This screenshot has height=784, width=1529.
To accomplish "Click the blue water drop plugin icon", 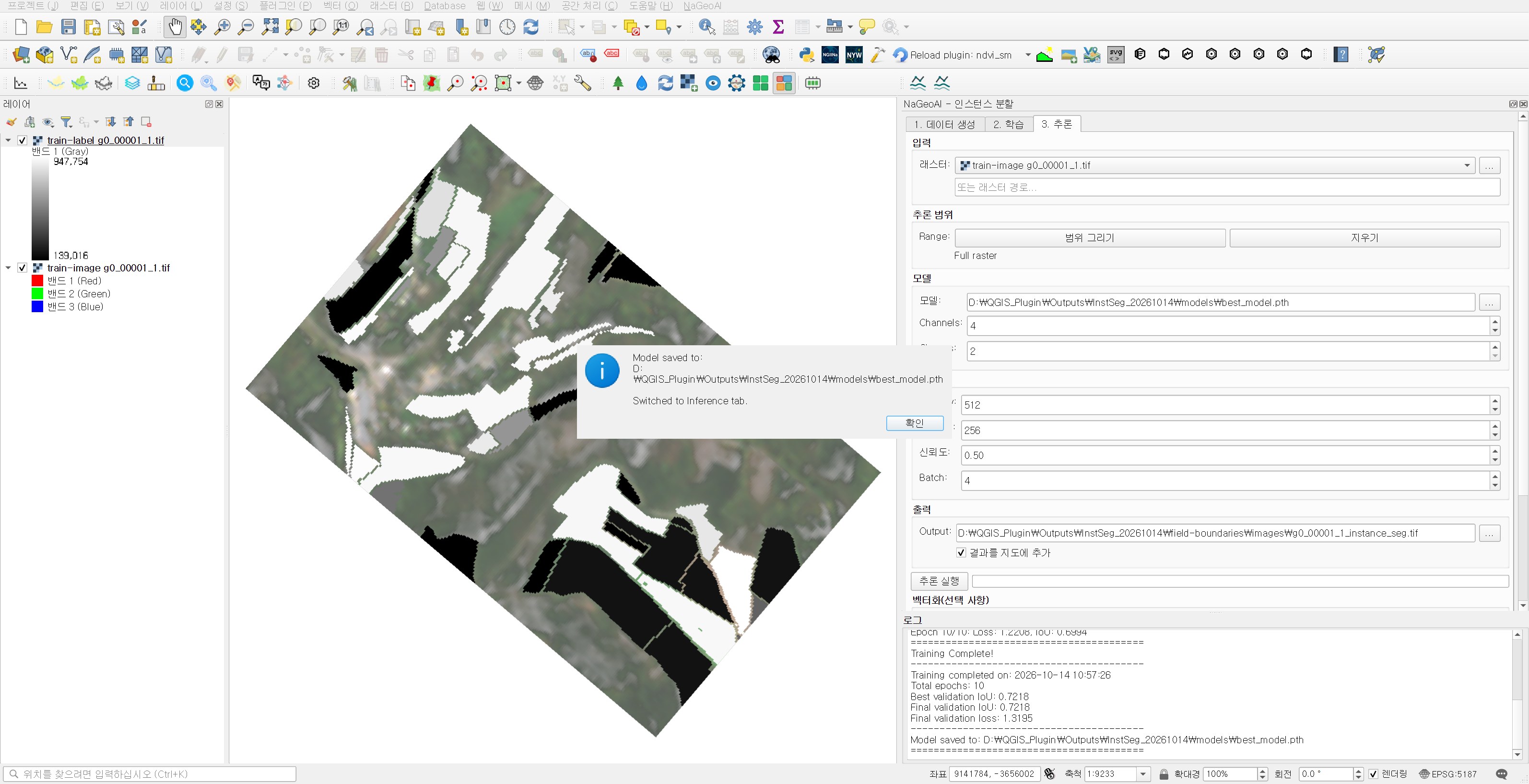I will point(641,83).
